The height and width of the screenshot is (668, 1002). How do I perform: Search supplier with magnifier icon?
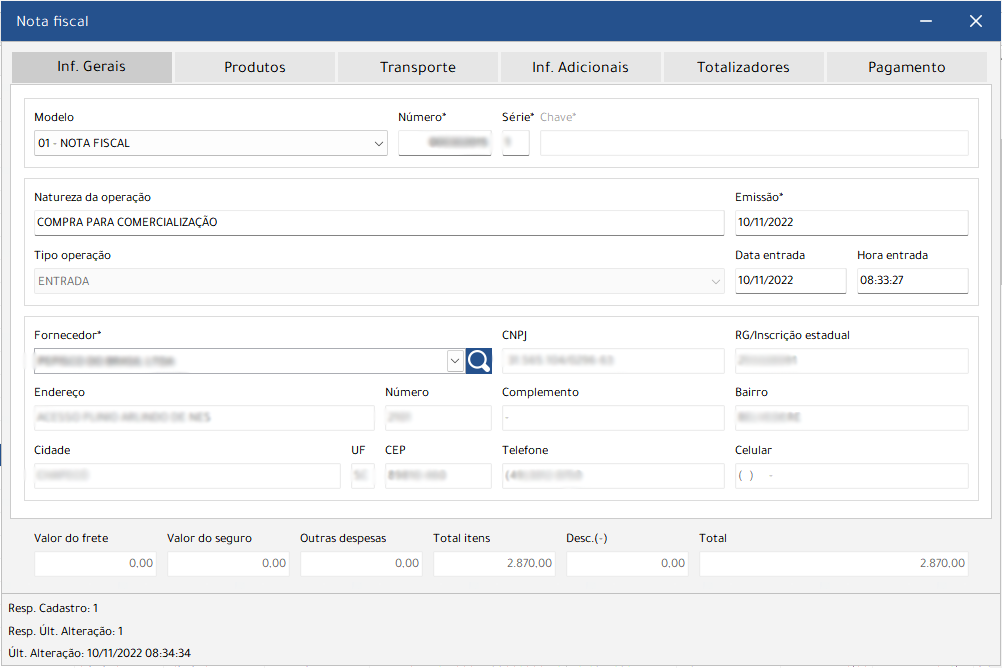click(x=479, y=361)
